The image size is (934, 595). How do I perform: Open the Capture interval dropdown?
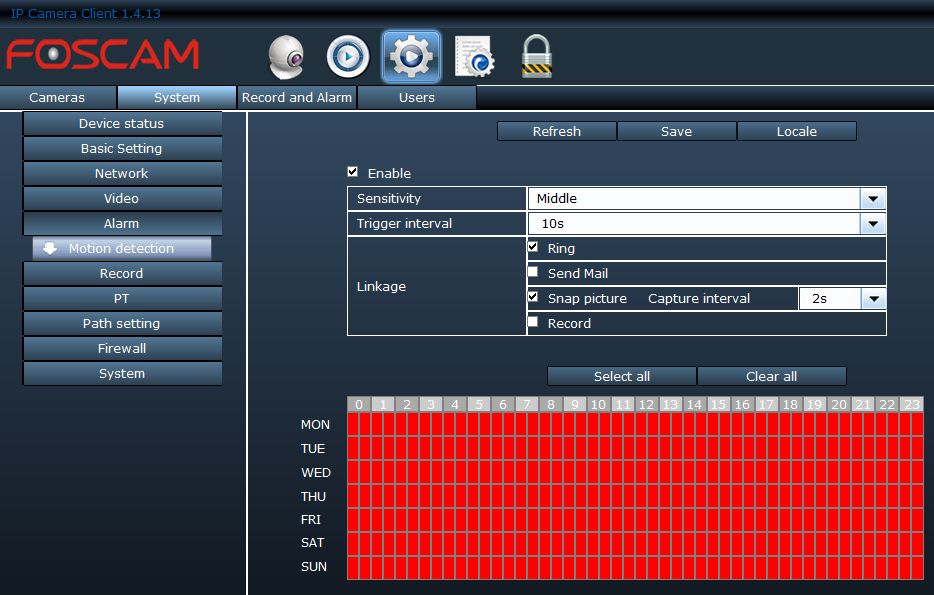pos(873,298)
